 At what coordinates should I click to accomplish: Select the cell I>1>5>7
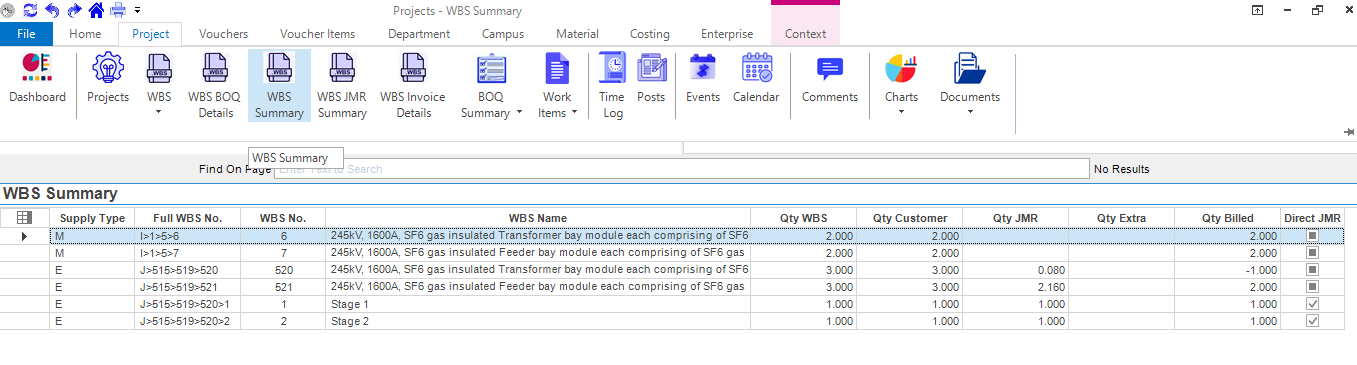pyautogui.click(x=188, y=253)
